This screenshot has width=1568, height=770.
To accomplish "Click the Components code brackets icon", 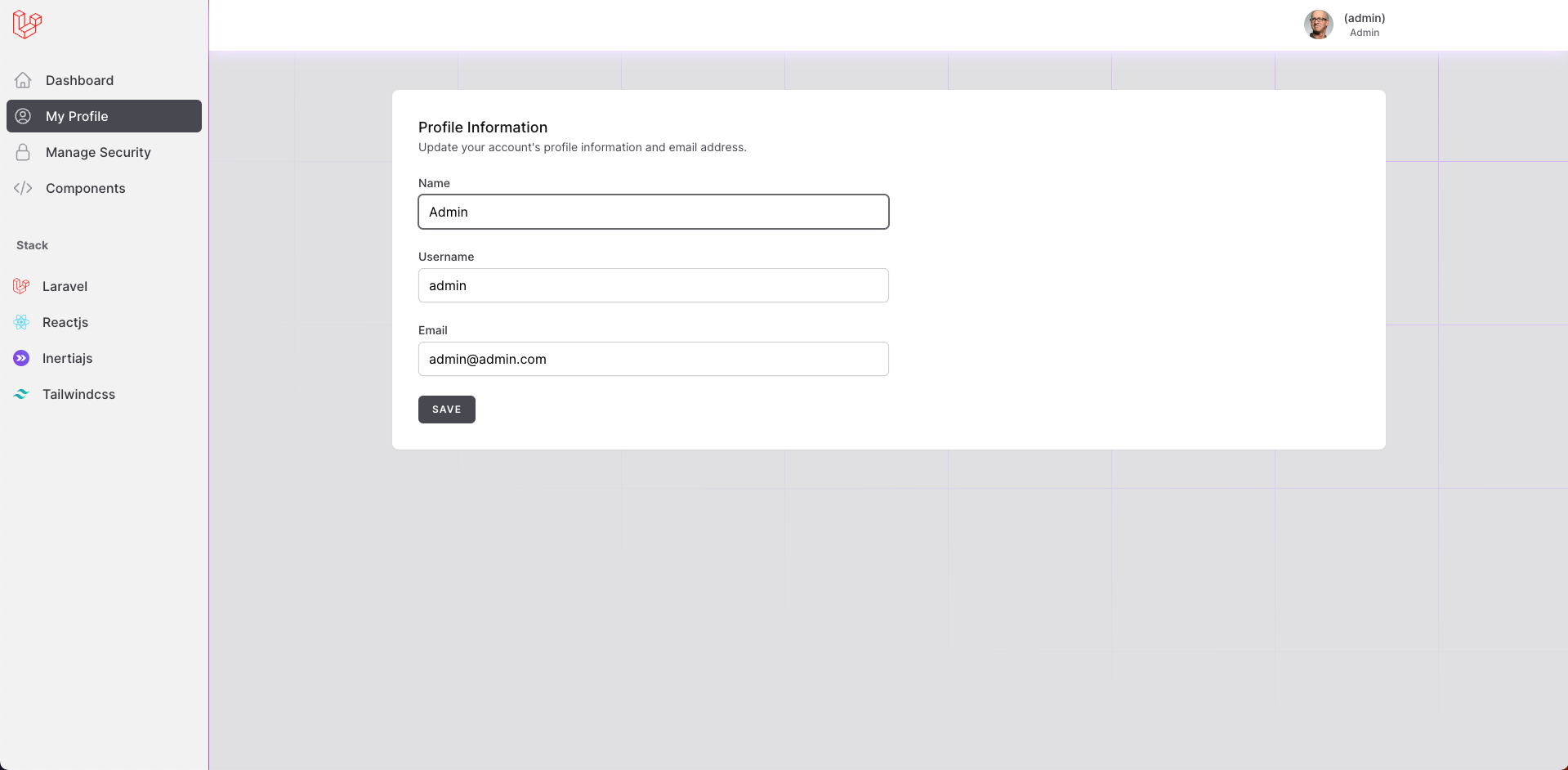I will 23,188.
